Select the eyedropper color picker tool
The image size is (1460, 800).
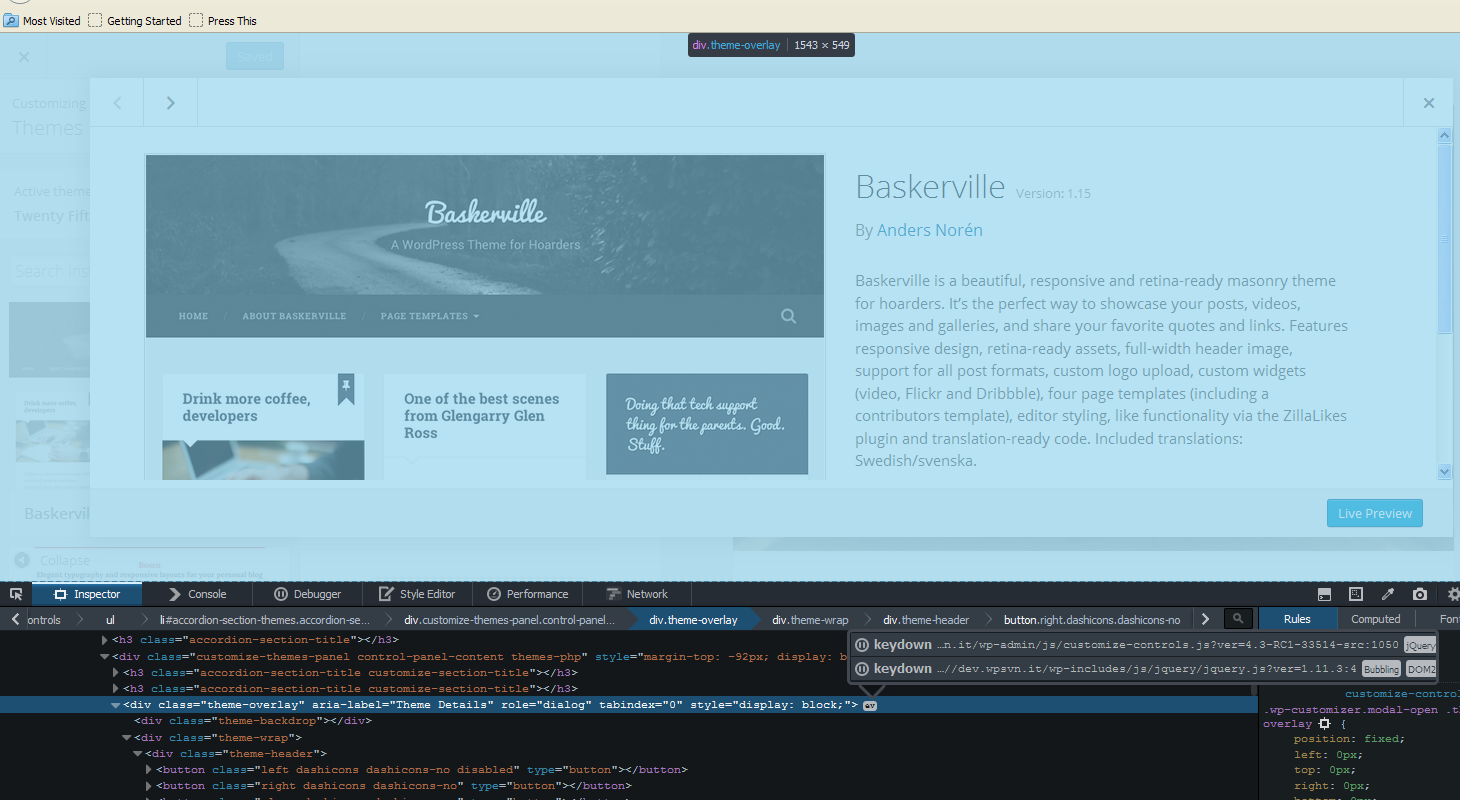pyautogui.click(x=1388, y=594)
